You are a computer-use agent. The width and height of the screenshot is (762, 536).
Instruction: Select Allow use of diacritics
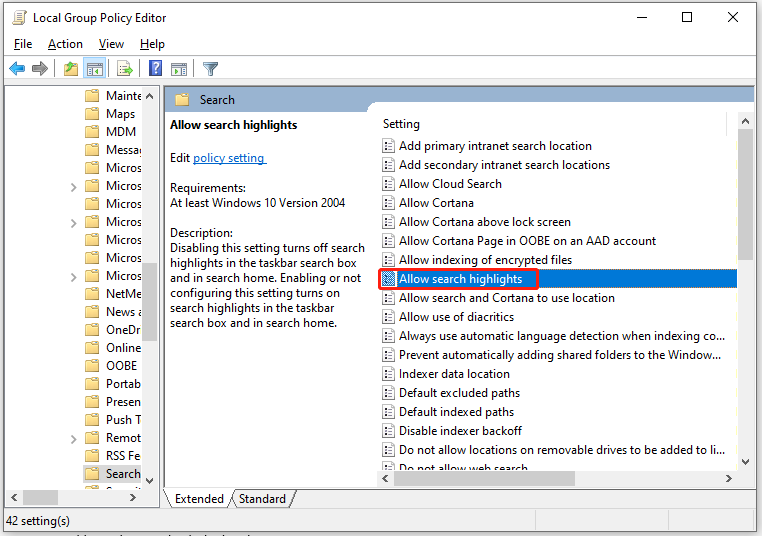point(456,317)
